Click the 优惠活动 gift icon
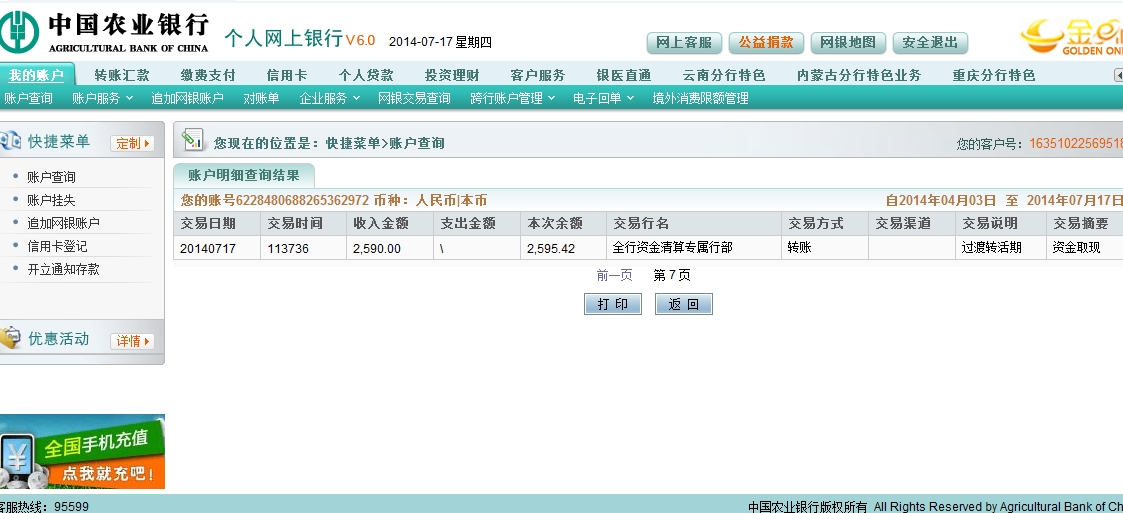 tap(10, 339)
